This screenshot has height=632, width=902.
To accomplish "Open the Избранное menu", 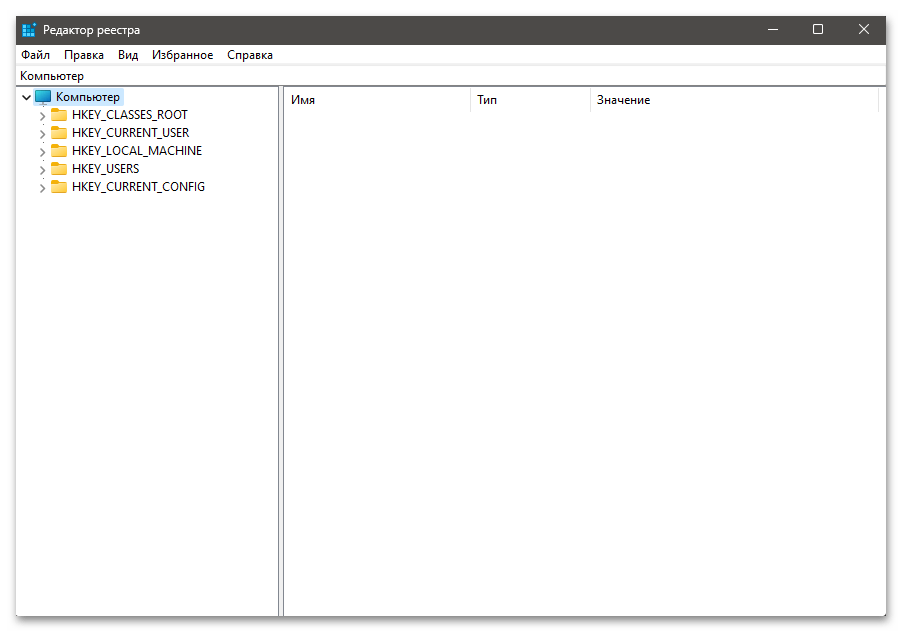I will 182,55.
